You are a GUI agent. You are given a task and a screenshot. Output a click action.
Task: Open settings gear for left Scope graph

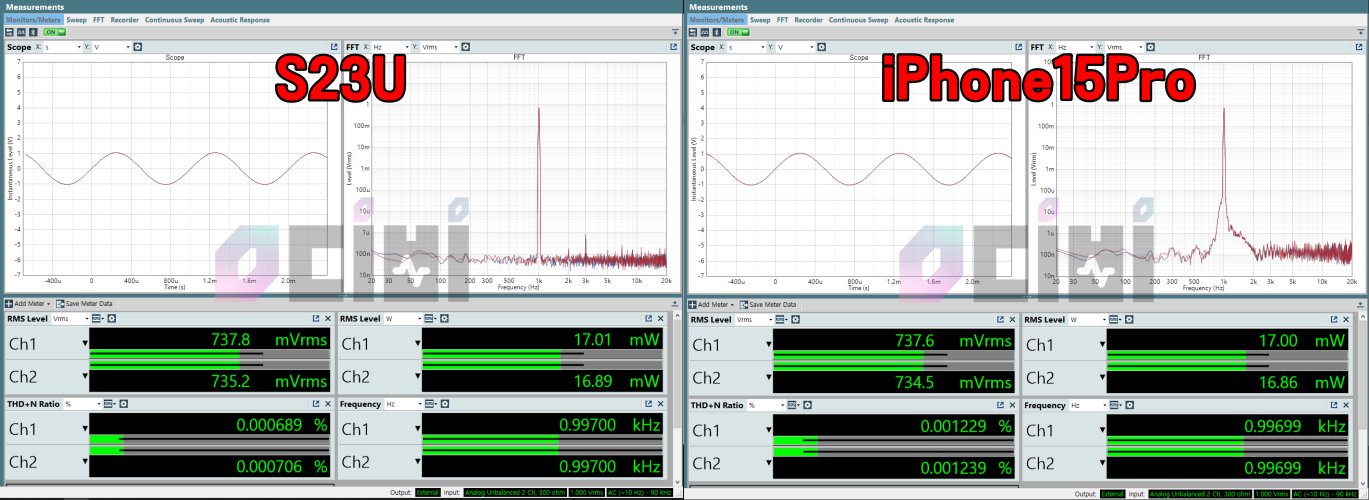pos(138,47)
